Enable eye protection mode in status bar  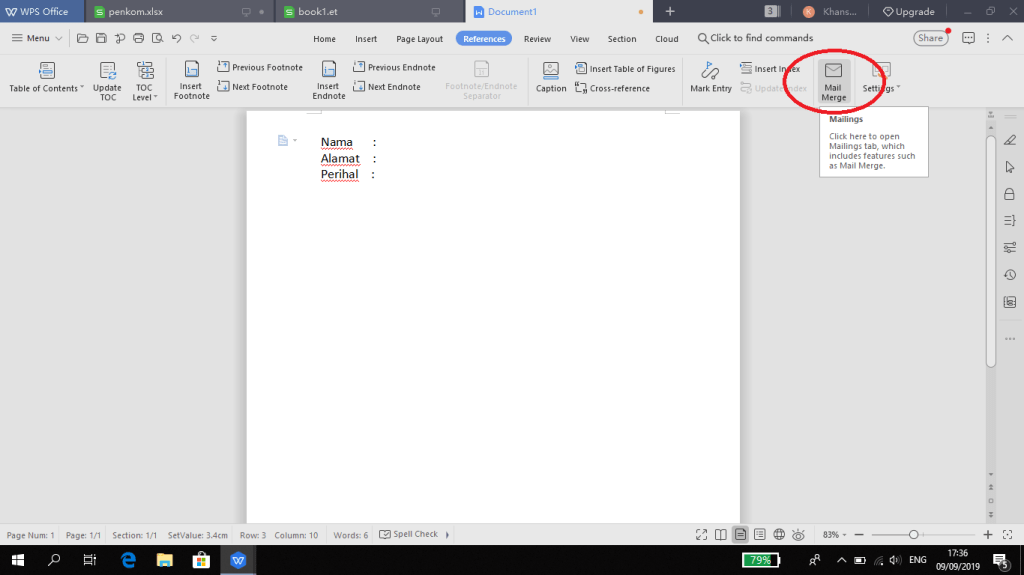pyautogui.click(x=799, y=535)
